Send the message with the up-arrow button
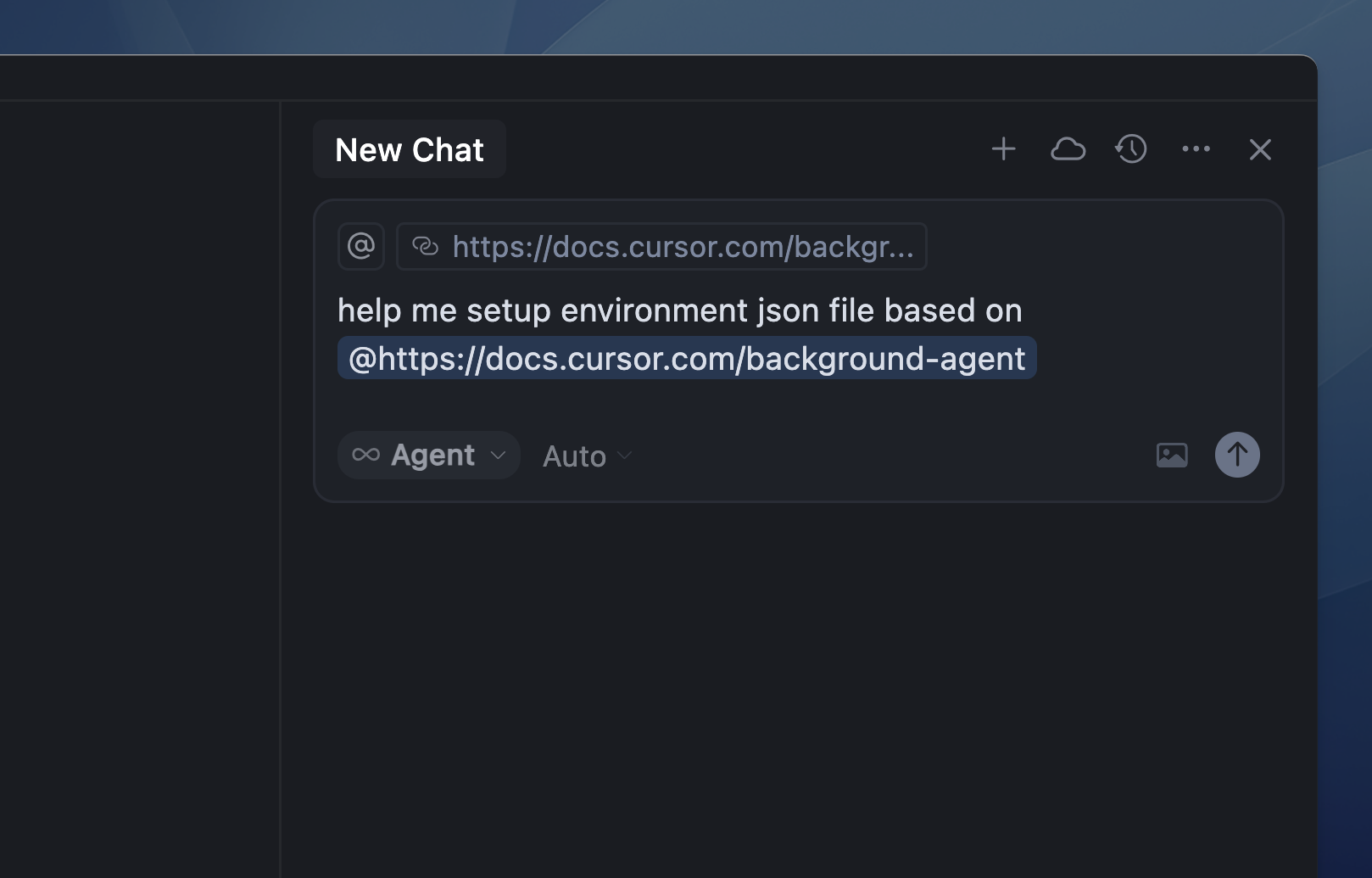Image resolution: width=1372 pixels, height=878 pixels. [1237, 455]
